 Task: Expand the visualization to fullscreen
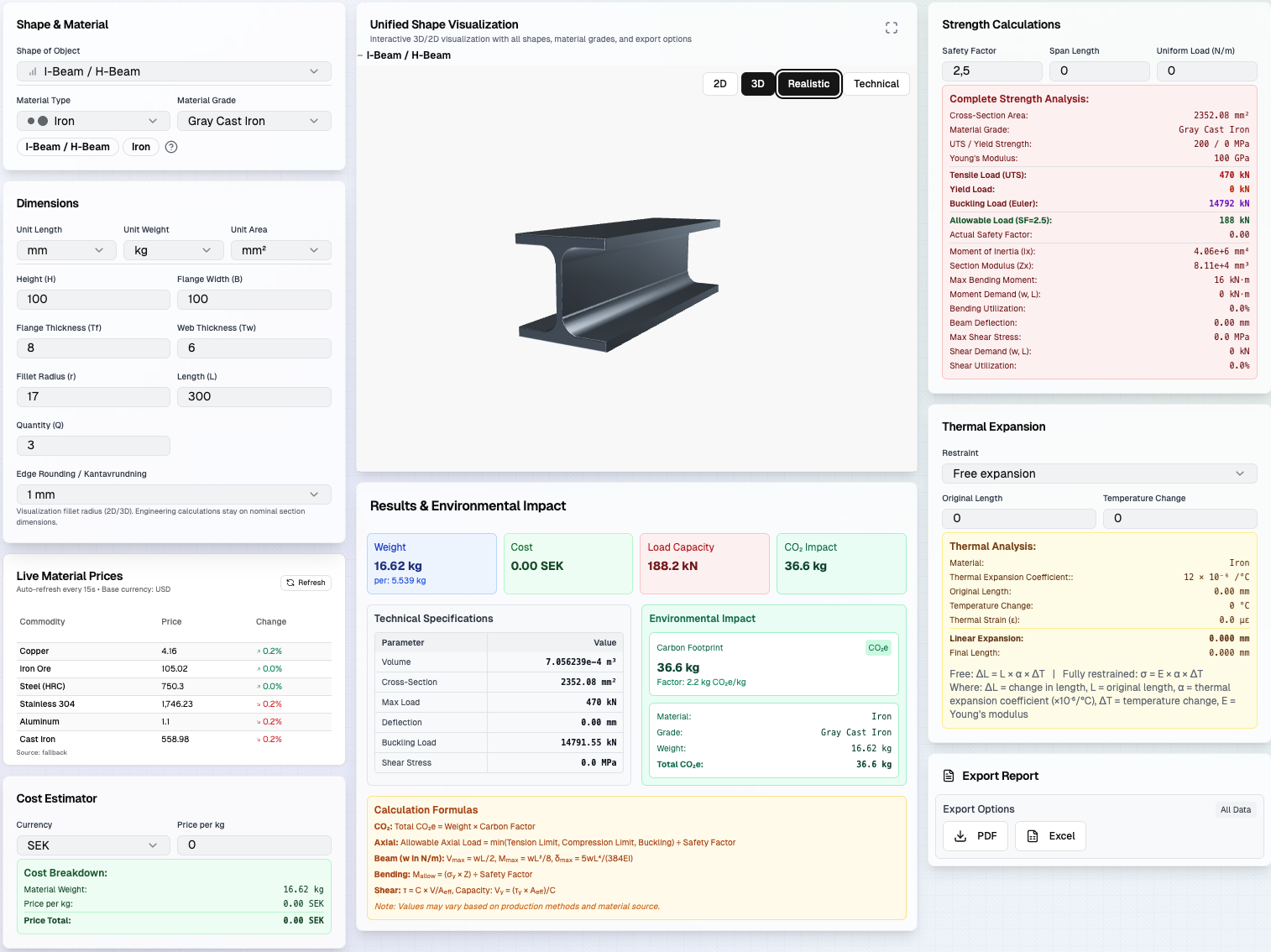[x=891, y=27]
